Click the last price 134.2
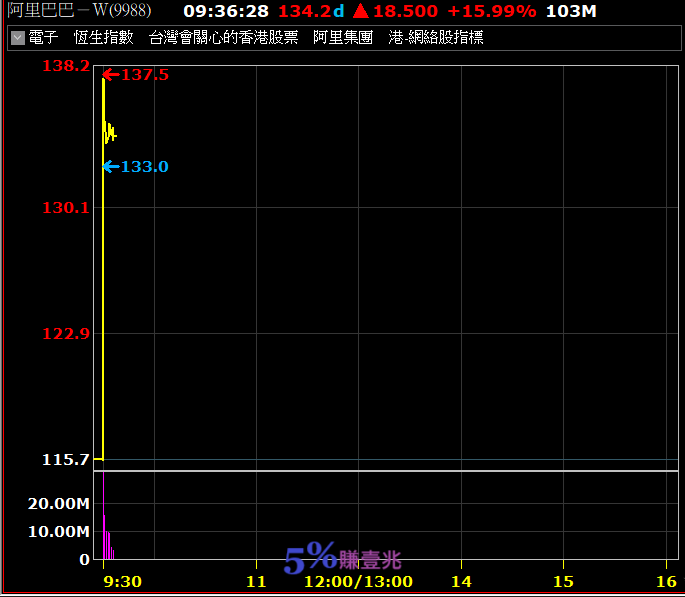 (305, 11)
